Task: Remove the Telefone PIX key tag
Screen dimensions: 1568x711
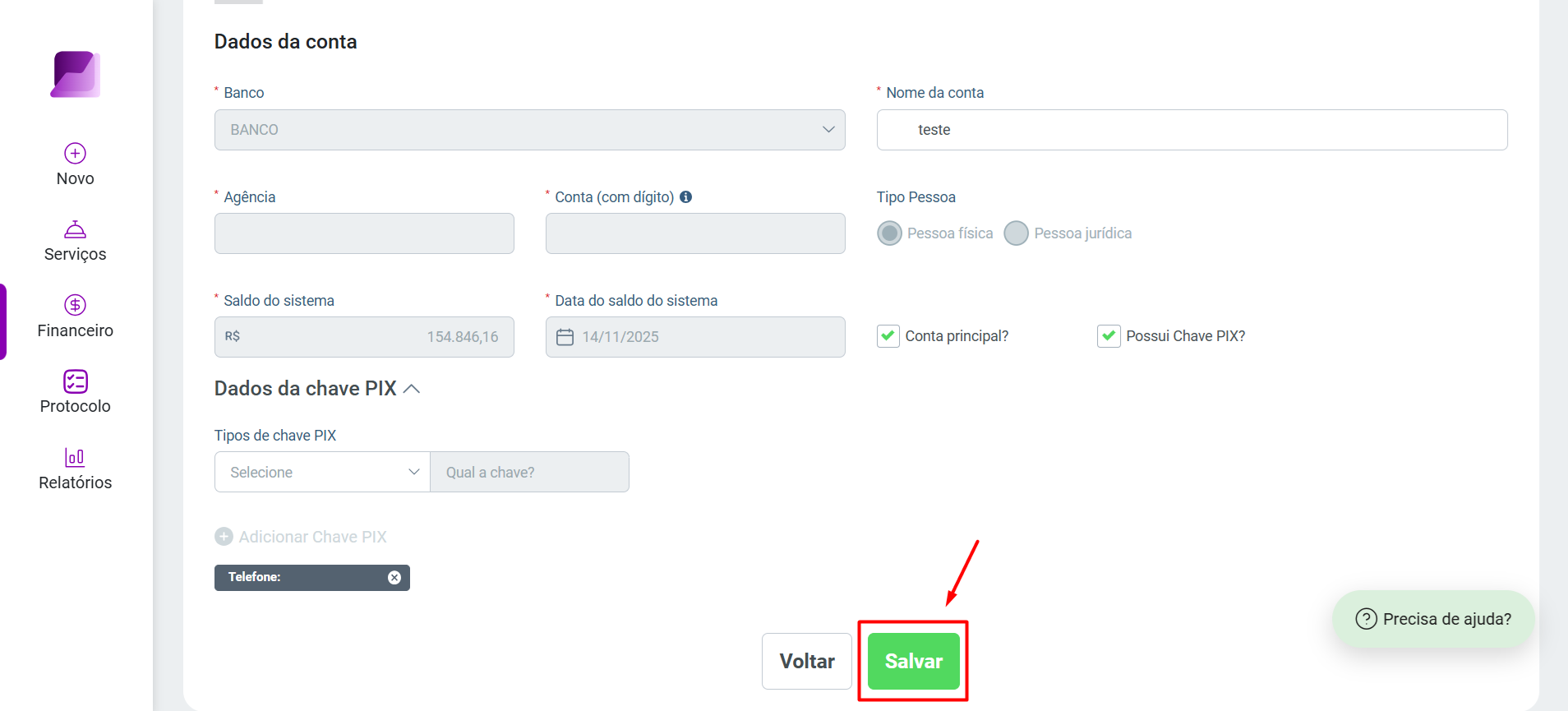Action: click(394, 578)
